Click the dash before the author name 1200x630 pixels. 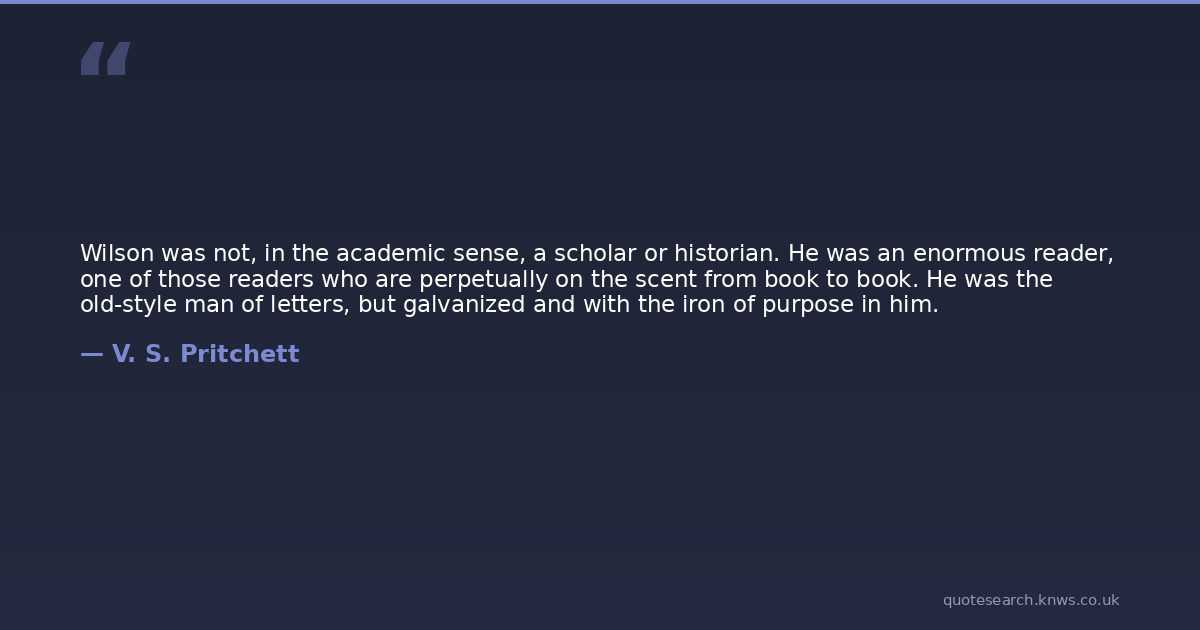91,354
